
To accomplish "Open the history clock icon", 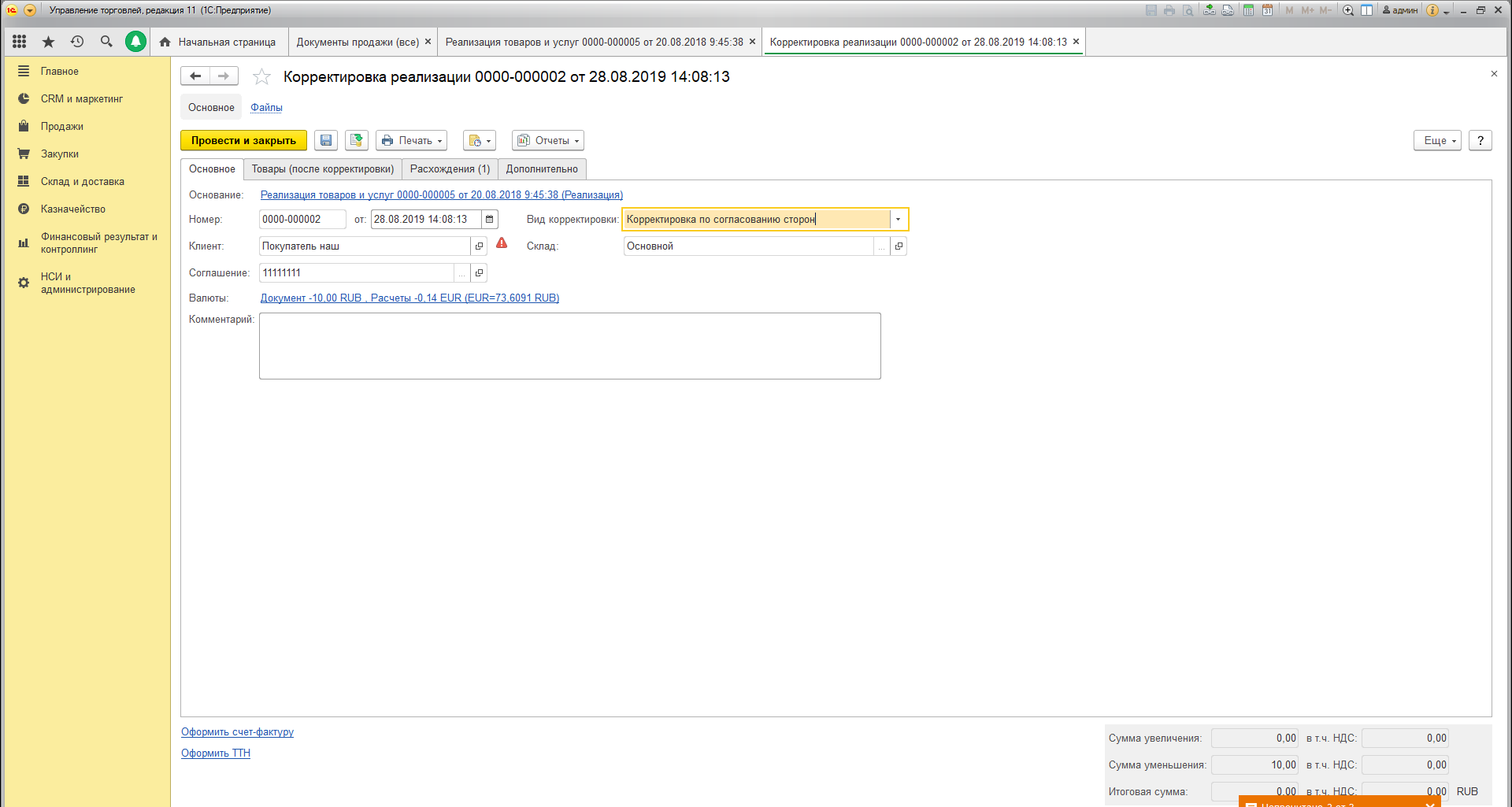I will tap(77, 42).
